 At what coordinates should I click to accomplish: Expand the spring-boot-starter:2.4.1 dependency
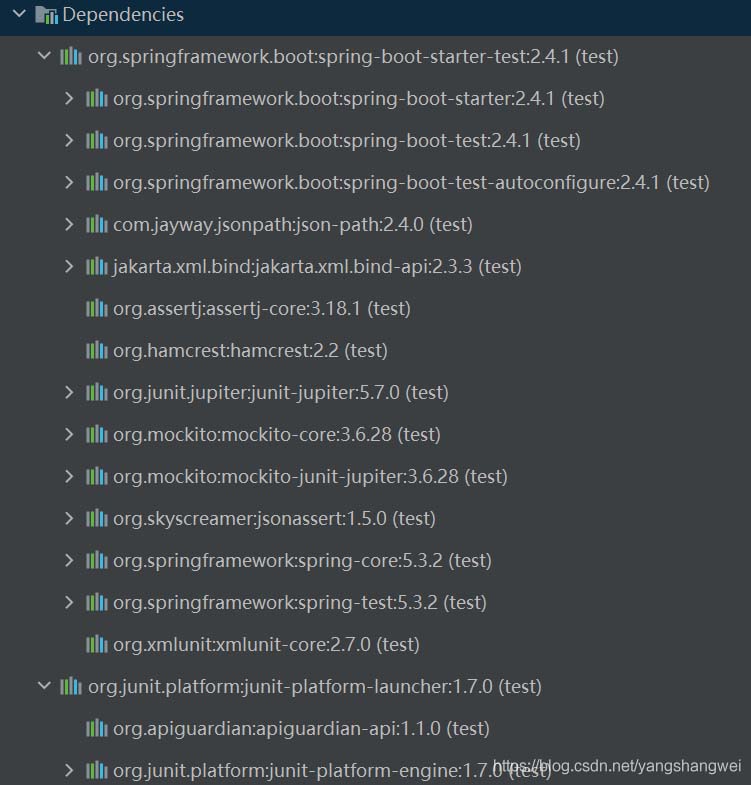click(x=69, y=98)
